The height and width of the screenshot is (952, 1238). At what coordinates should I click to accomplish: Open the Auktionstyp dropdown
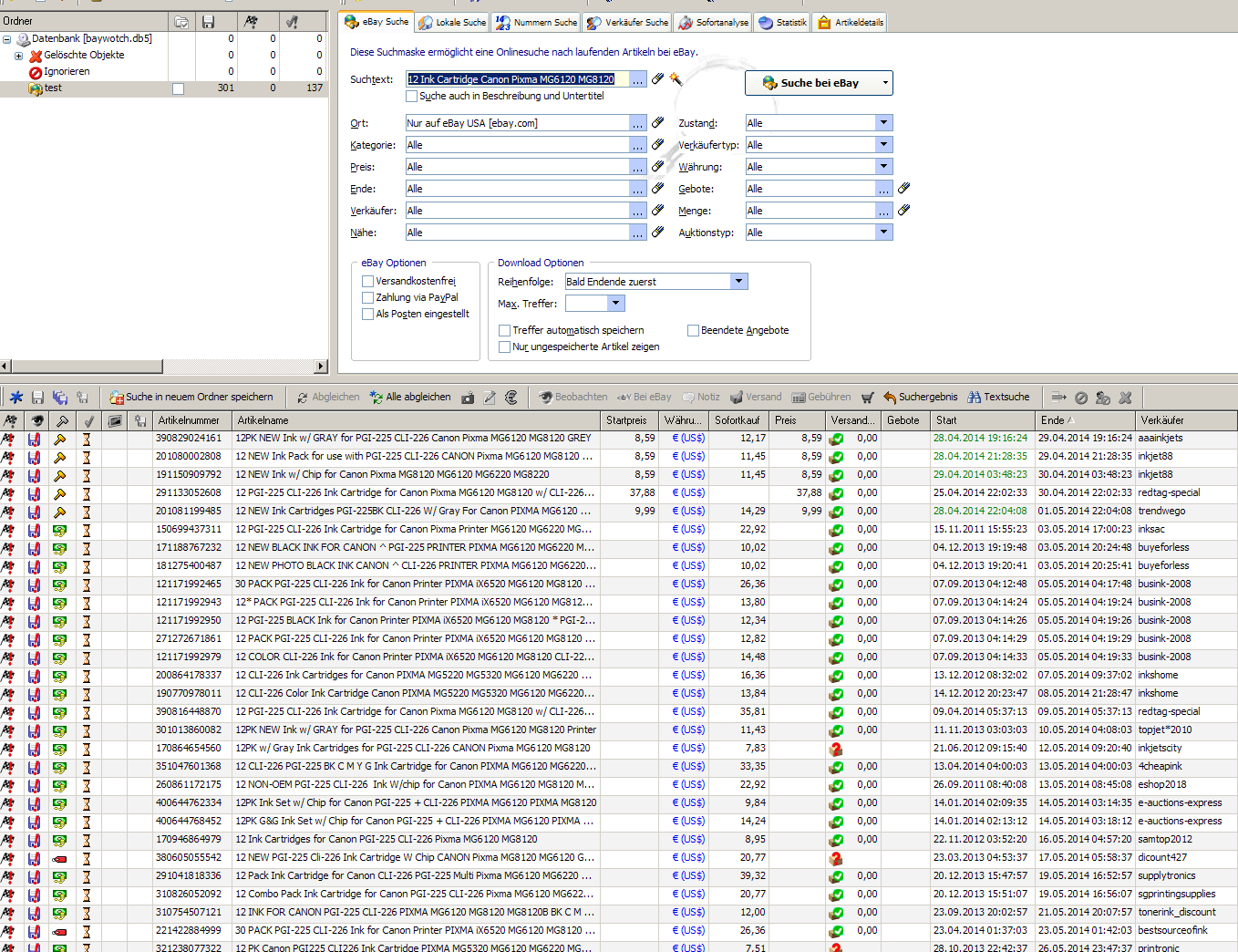point(883,233)
